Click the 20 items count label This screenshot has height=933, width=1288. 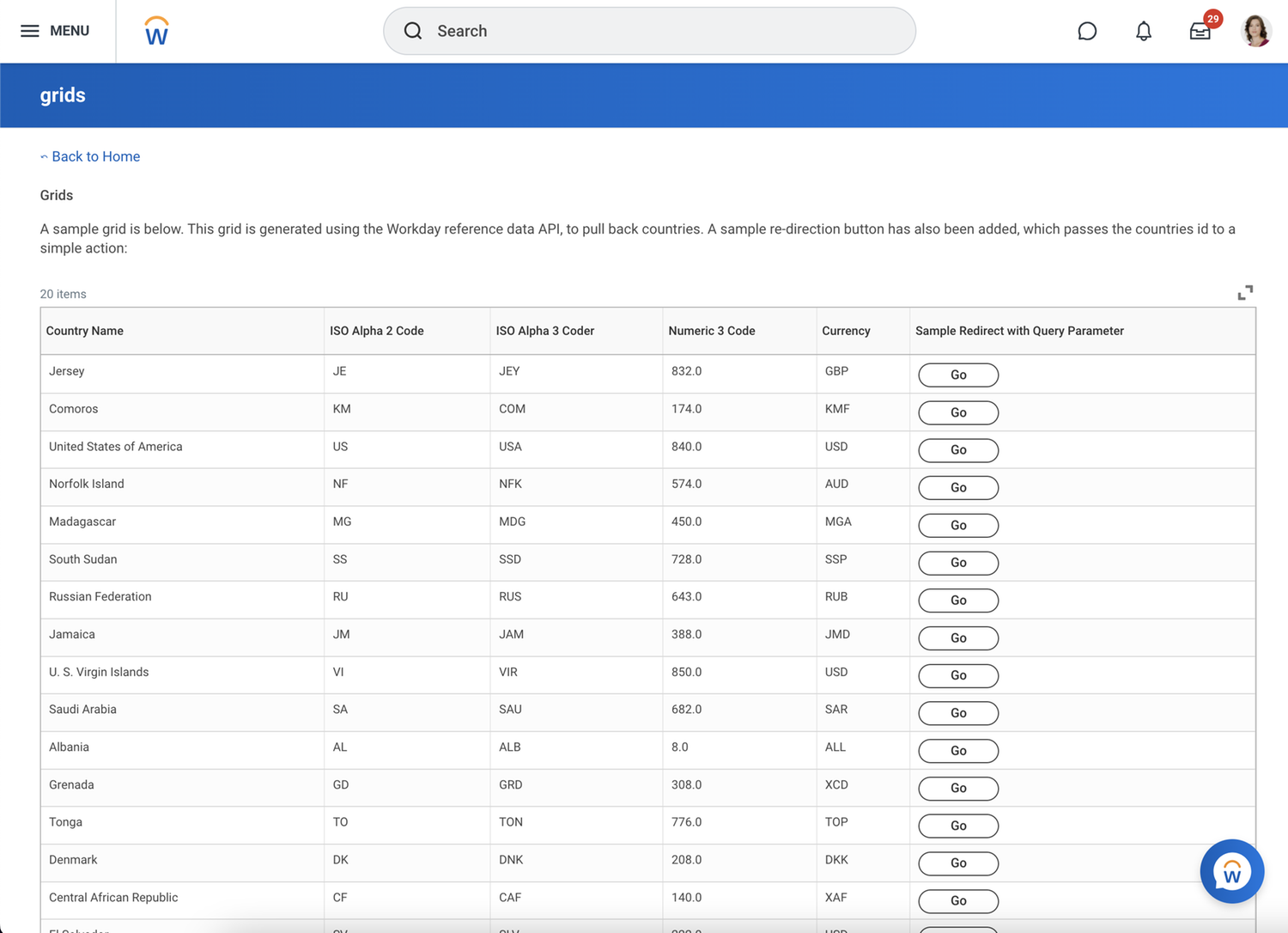tap(63, 294)
